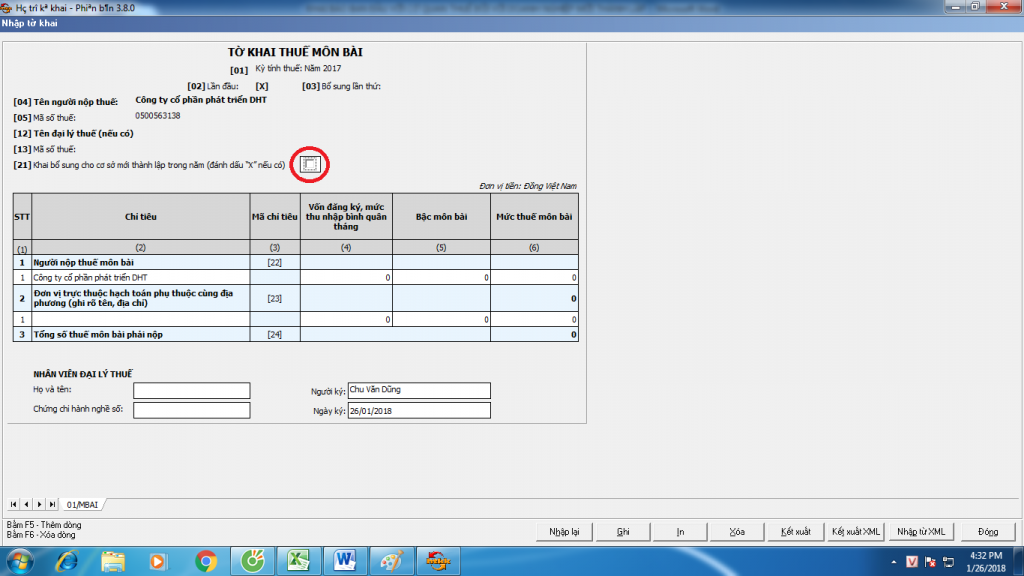The image size is (1024, 576).
Task: Go to next sheet arrow
Action: [x=38, y=503]
